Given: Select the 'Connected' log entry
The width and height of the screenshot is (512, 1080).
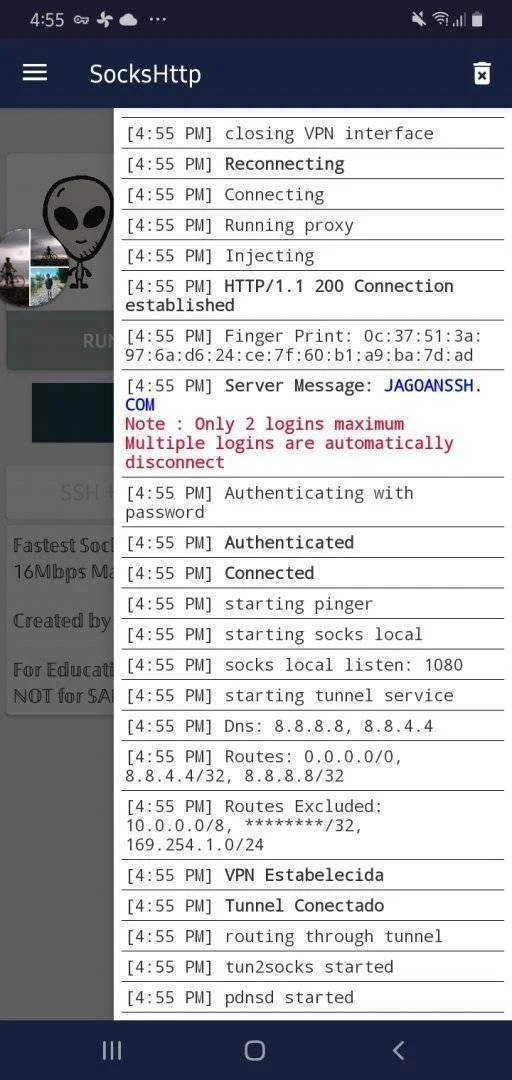Looking at the screenshot, I should pyautogui.click(x=313, y=573).
